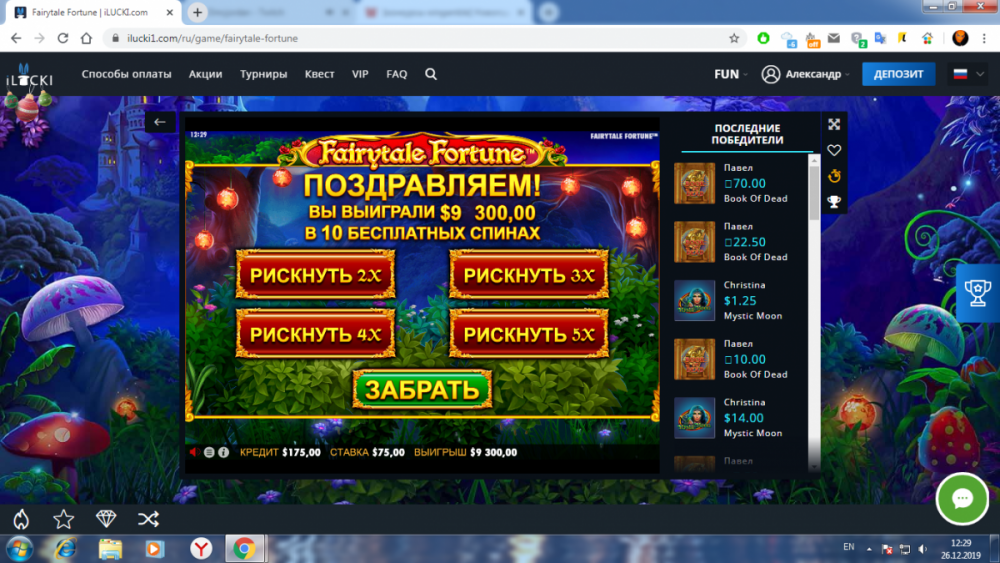Open the Windows Start menu
Viewport: 1000px width, 563px height.
(x=19, y=549)
